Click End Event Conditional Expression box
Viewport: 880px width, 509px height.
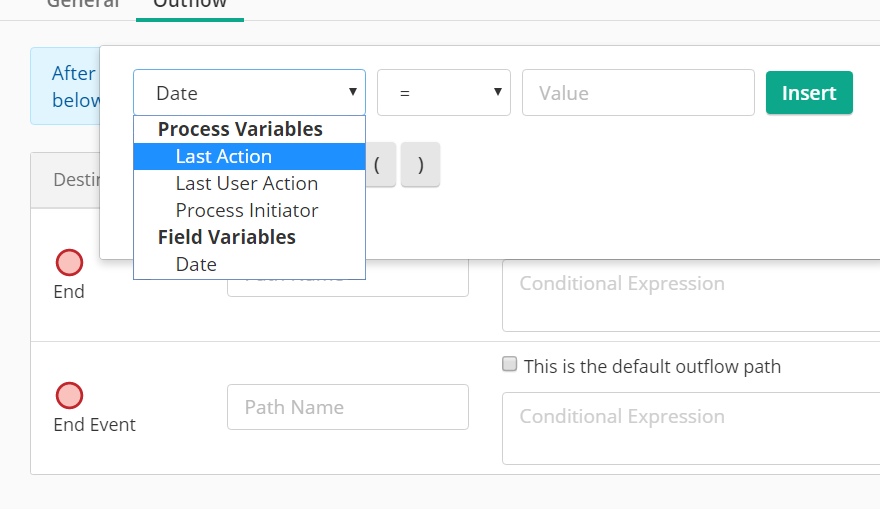[x=690, y=428]
